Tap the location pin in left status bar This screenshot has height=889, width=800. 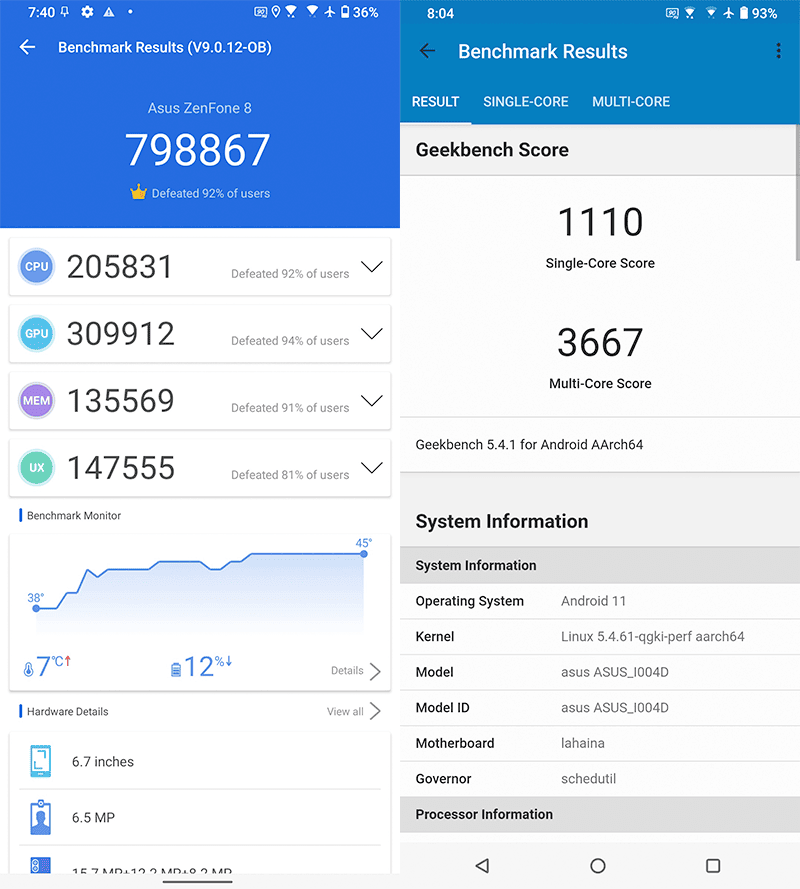coord(276,12)
